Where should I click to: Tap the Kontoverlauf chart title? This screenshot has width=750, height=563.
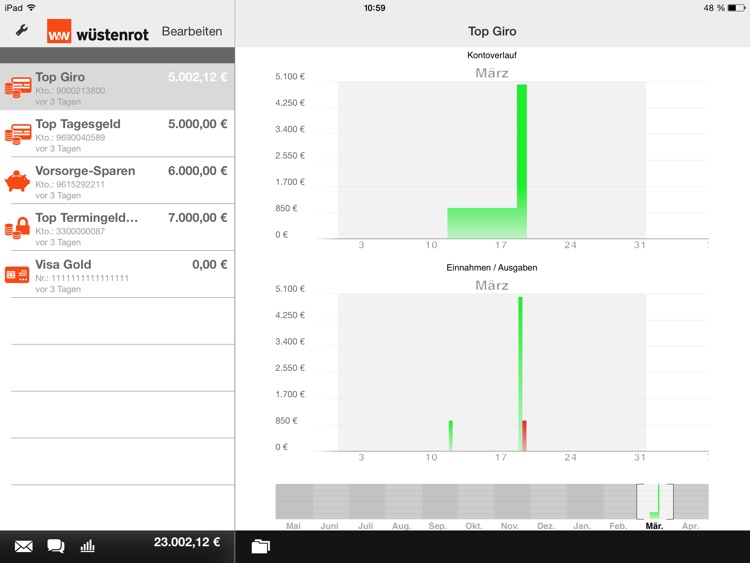click(x=492, y=55)
